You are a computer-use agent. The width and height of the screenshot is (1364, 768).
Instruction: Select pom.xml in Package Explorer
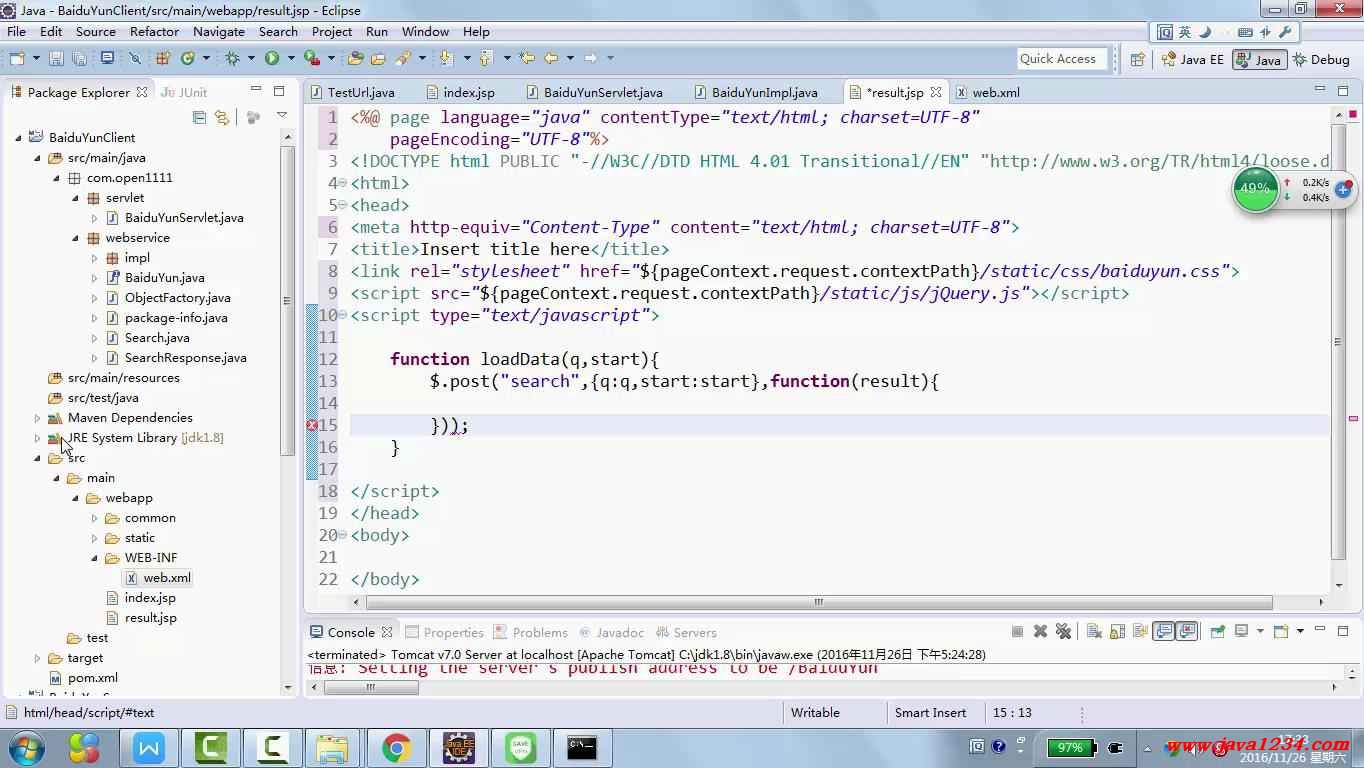tap(93, 678)
